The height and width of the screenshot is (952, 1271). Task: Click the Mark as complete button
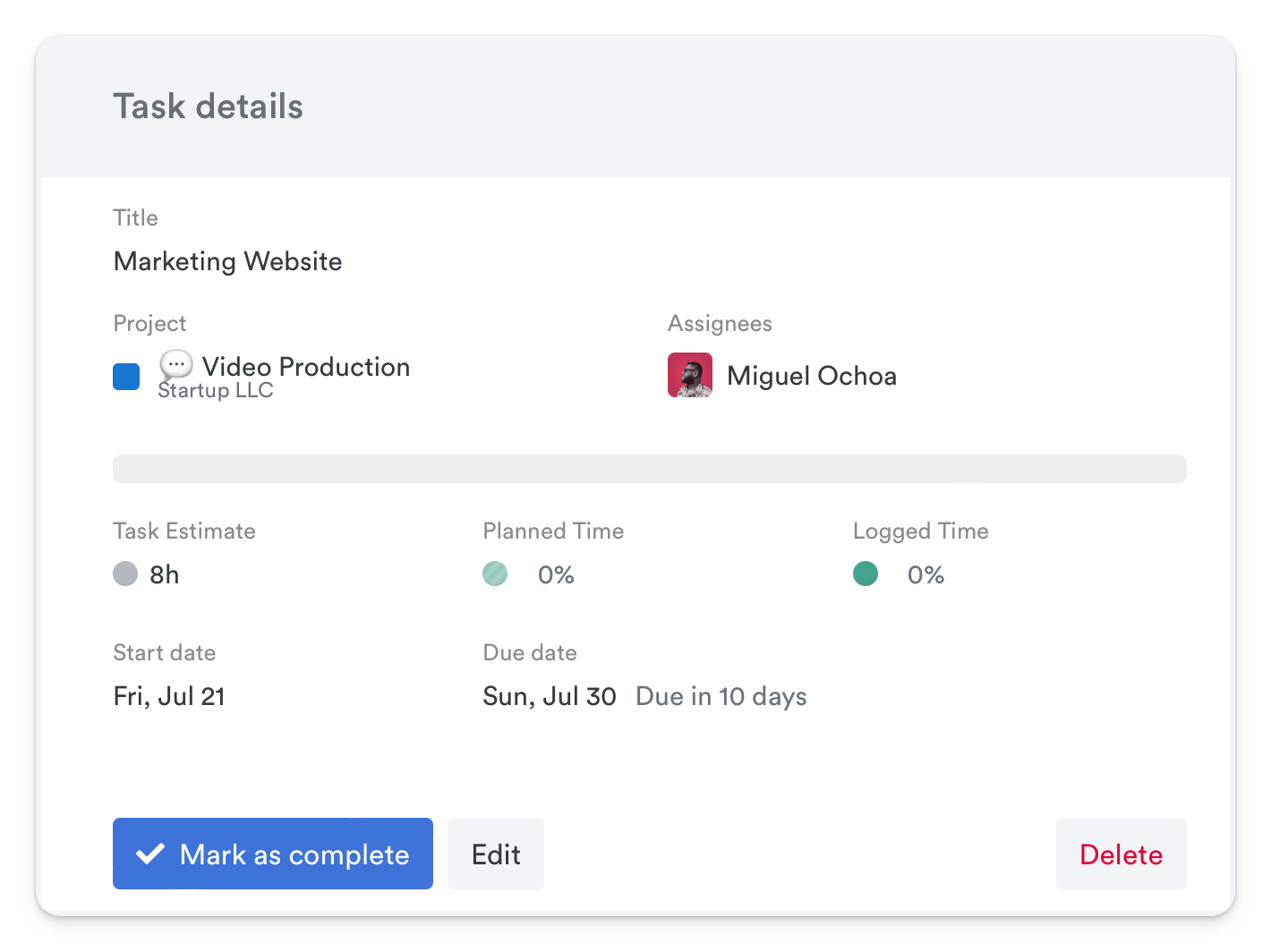273,854
